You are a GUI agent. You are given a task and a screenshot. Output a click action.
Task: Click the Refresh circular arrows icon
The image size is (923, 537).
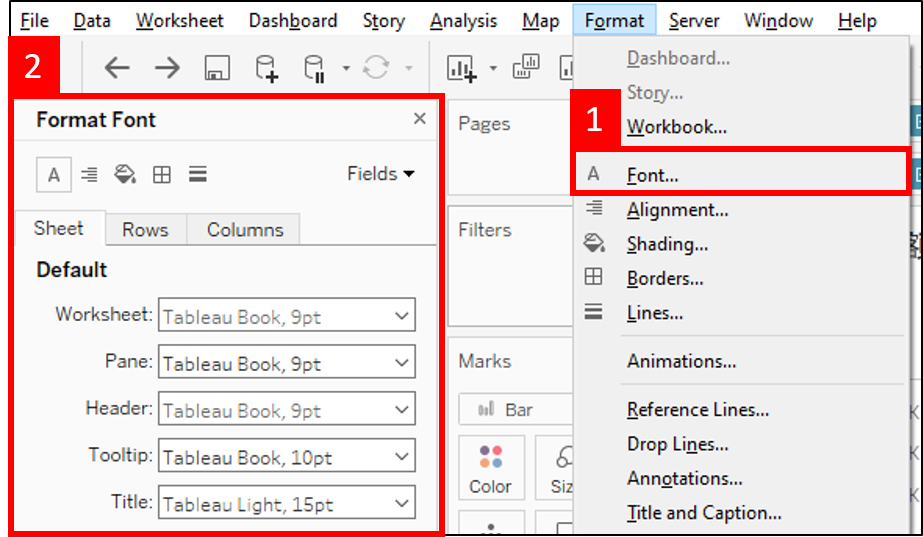click(x=376, y=67)
